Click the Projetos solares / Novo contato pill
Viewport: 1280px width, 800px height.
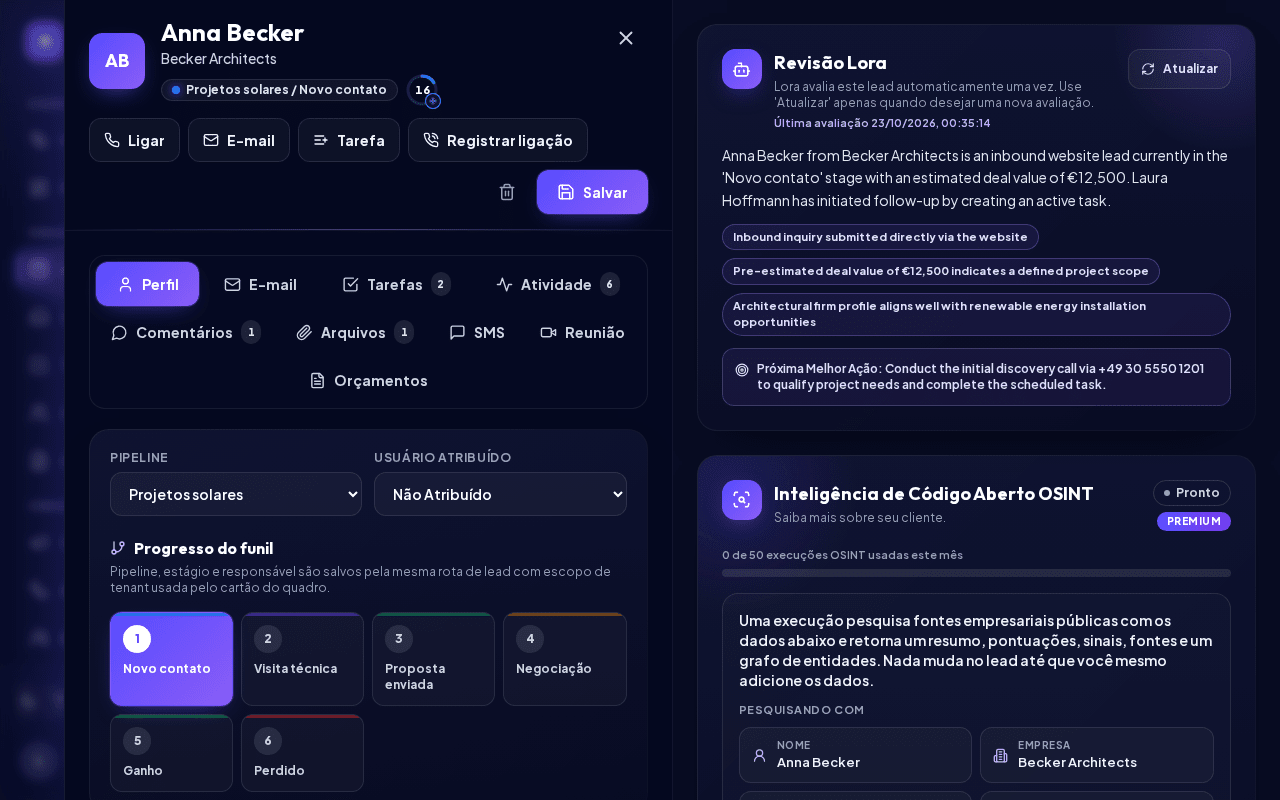[x=279, y=90]
